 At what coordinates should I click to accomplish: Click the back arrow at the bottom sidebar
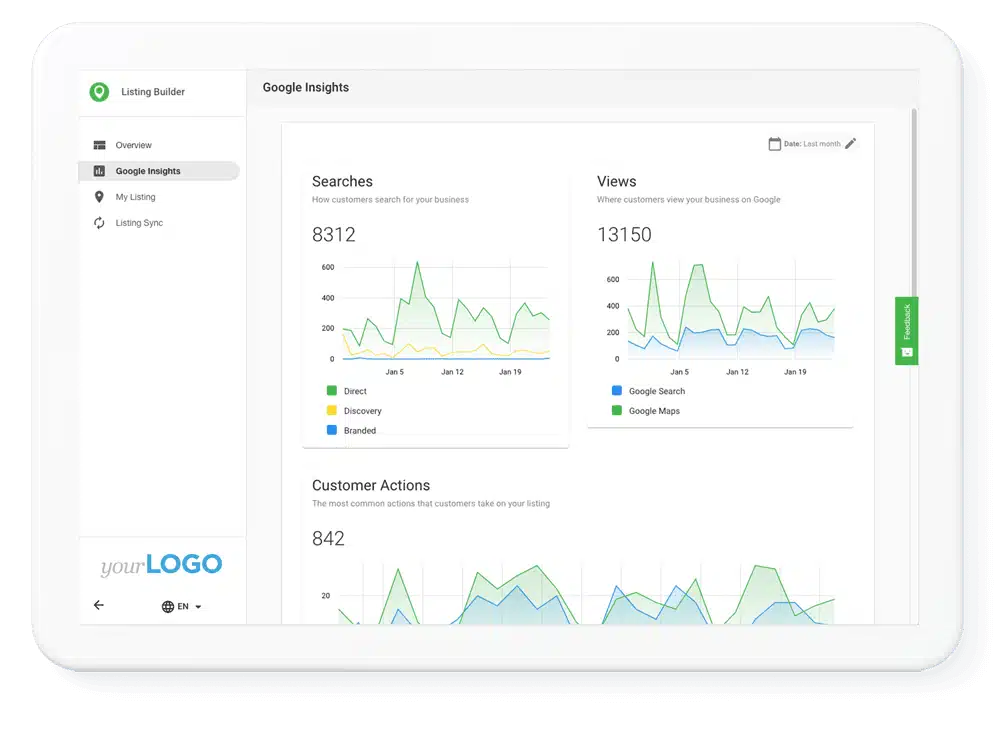click(97, 605)
